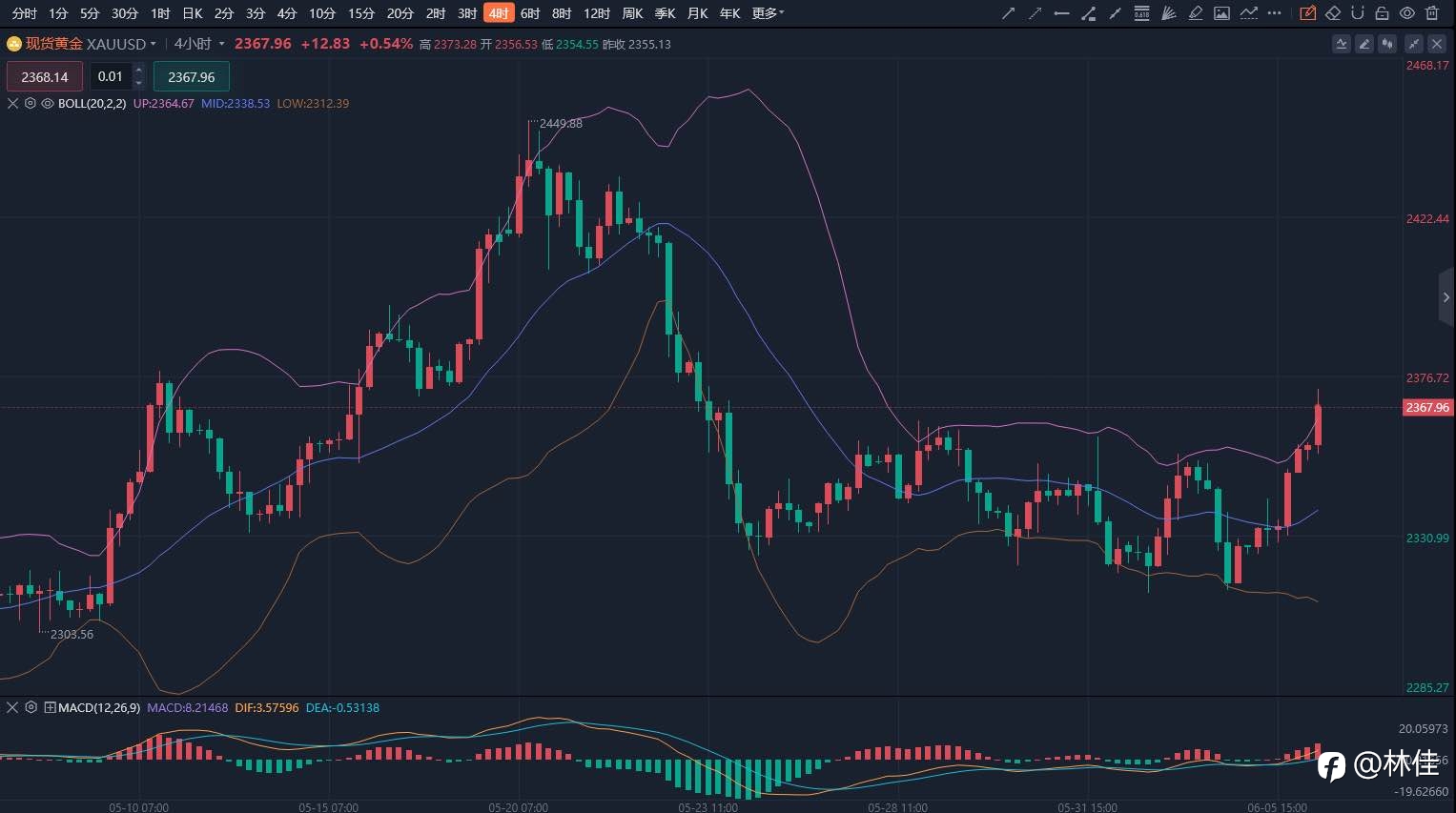
Task: Switch to the 1时 timeframe
Action: pos(160,13)
